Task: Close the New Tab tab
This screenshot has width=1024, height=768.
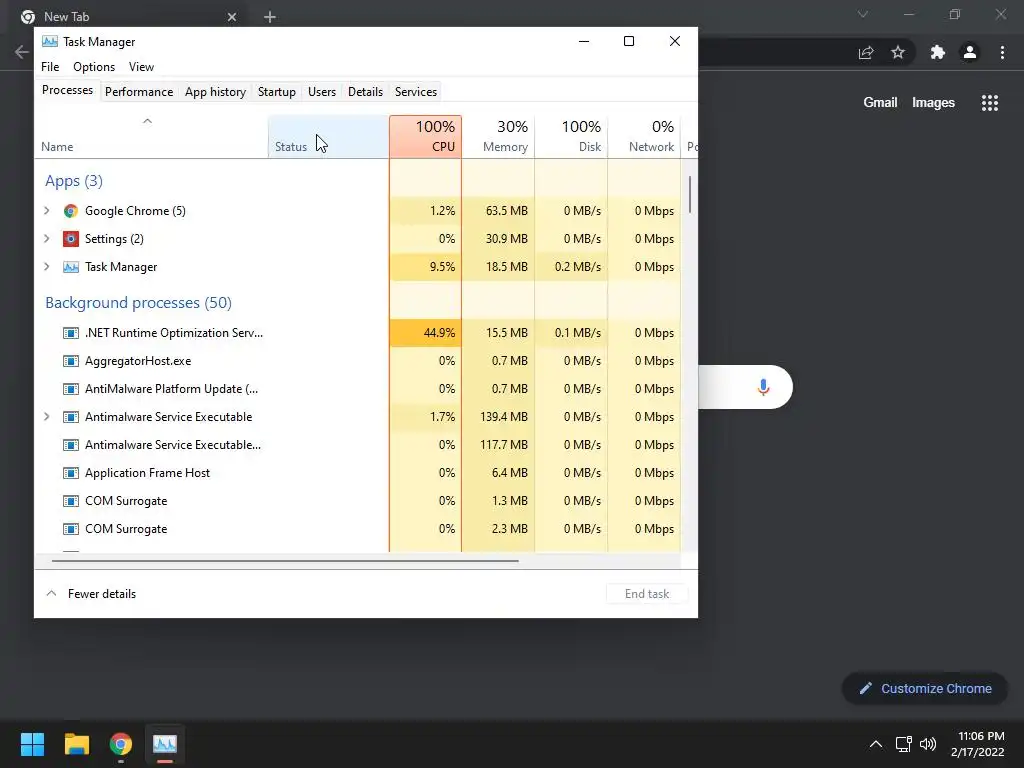Action: coord(232,17)
